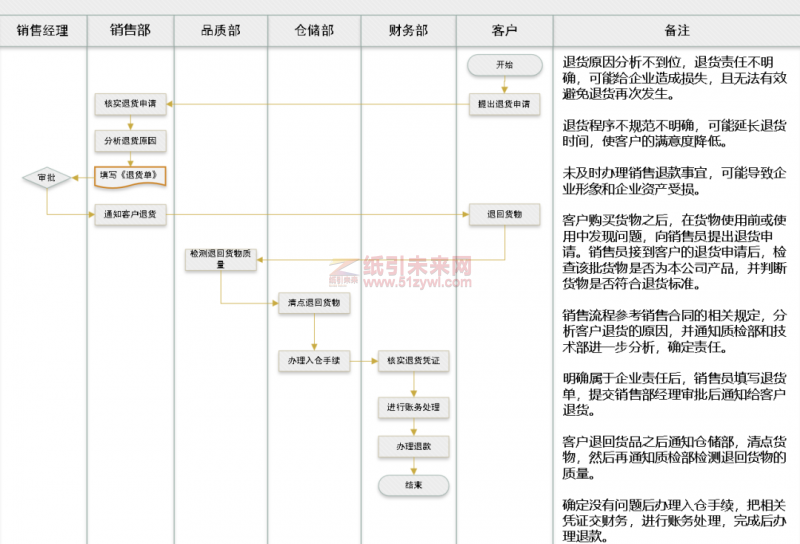Select the 核实退货申请 process box
Viewport: 800px width, 544px height.
point(131,104)
